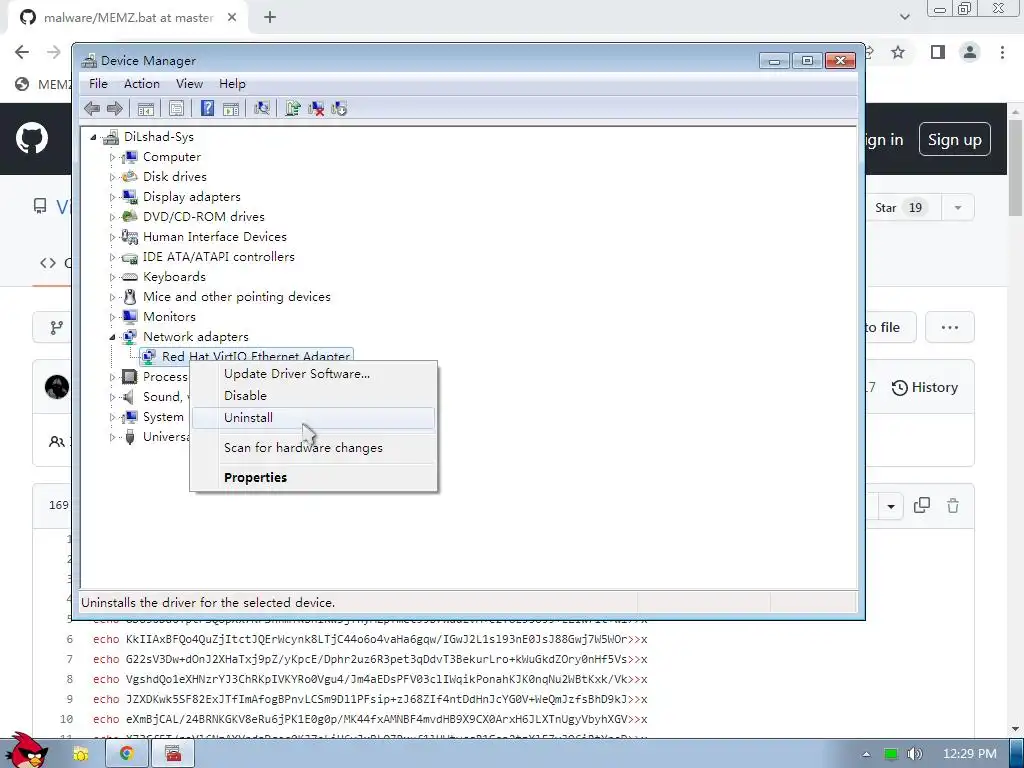Viewport: 1024px width, 768px height.
Task: Click the Angry Birds start button on taskbar
Action: [x=26, y=750]
